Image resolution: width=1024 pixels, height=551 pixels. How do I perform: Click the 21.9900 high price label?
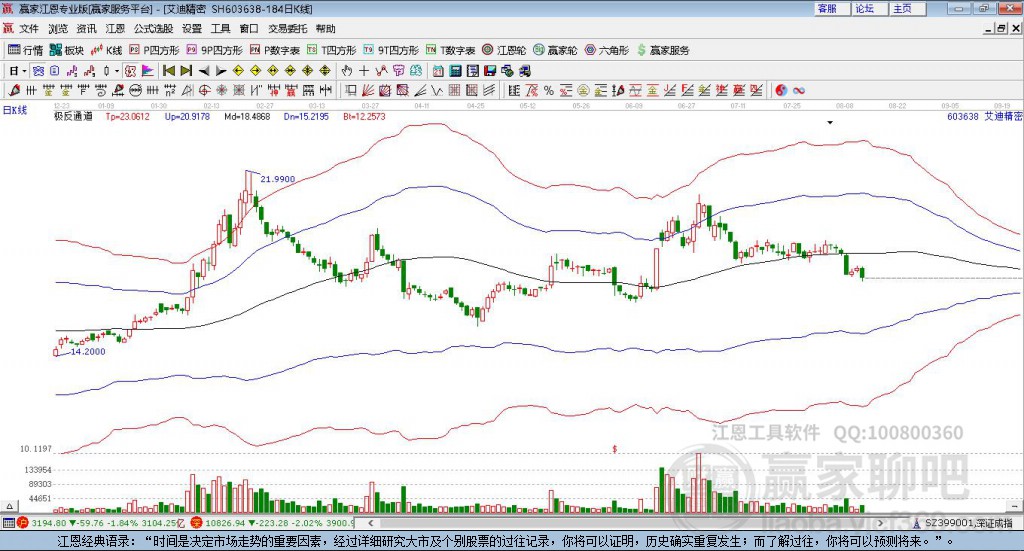pos(278,179)
